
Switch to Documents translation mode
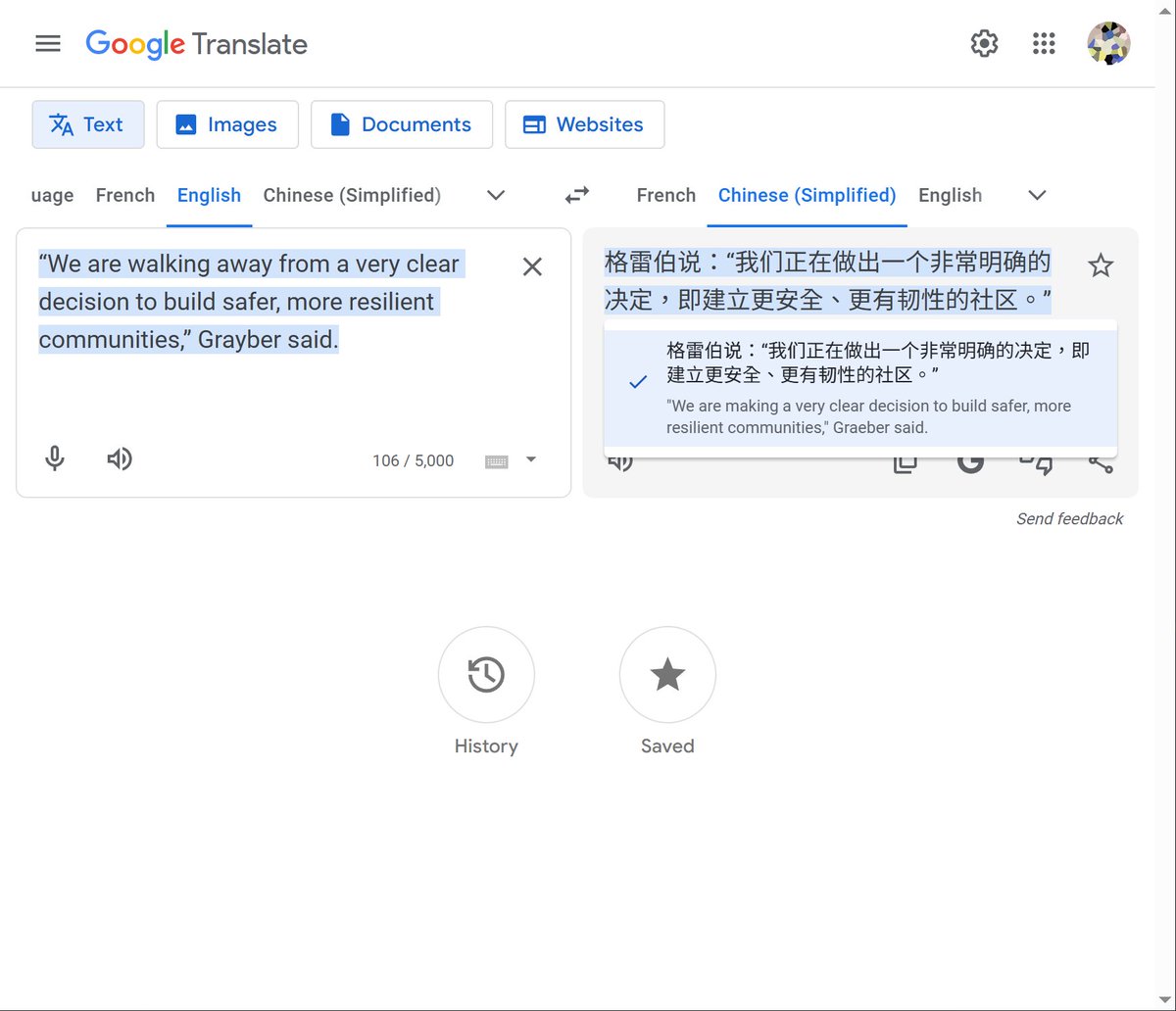tap(402, 124)
